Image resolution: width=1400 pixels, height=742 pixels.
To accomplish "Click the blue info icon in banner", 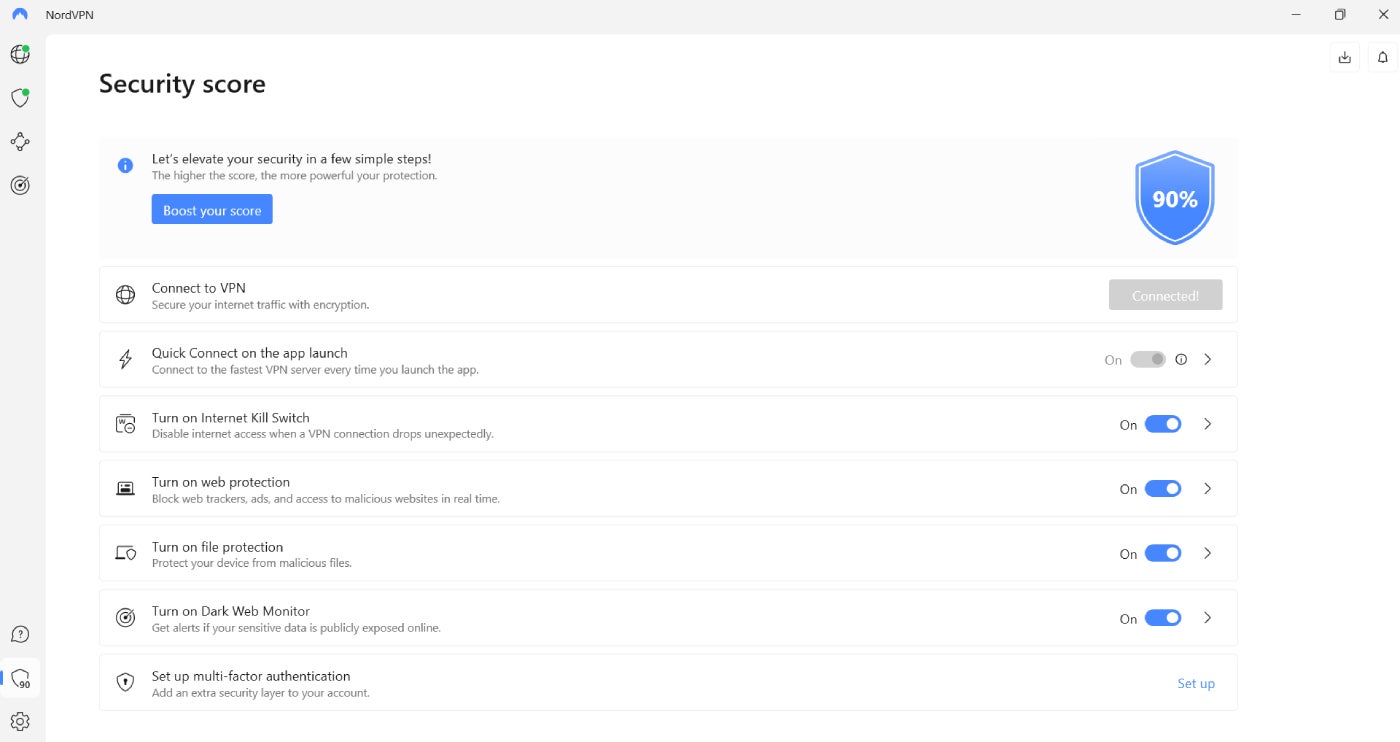I will tap(125, 166).
